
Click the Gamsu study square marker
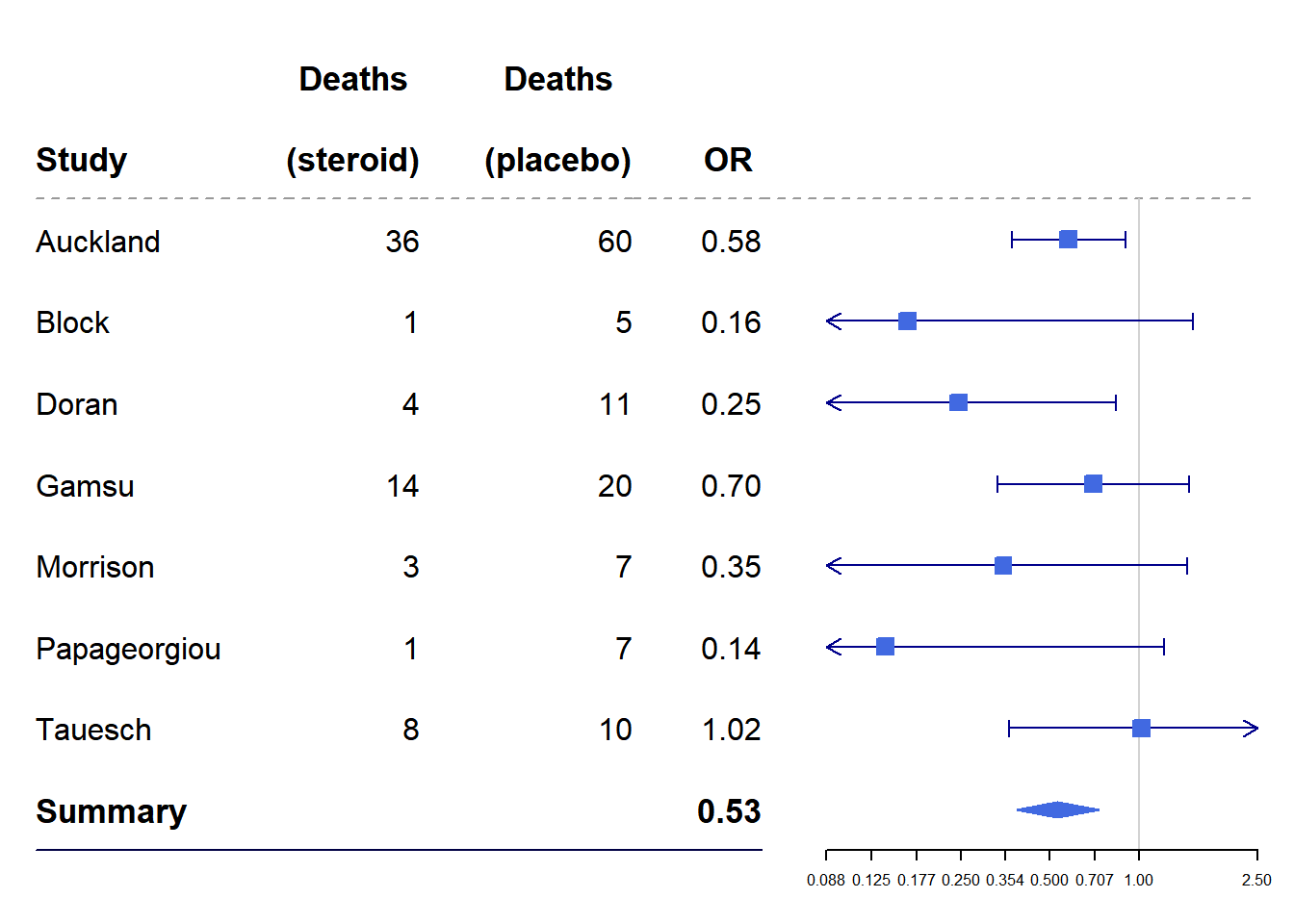point(1093,484)
